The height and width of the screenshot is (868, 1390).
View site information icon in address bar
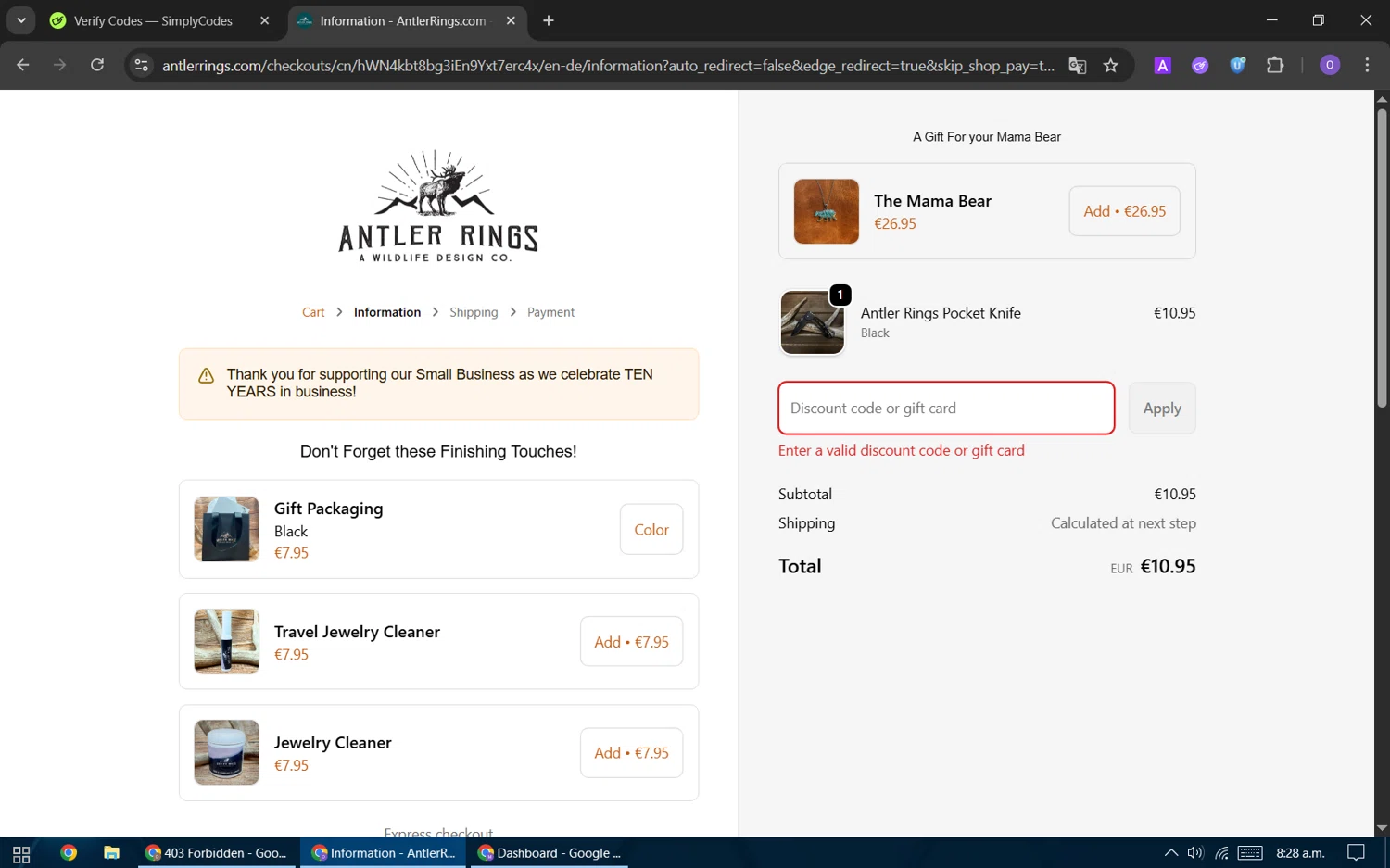tap(142, 65)
